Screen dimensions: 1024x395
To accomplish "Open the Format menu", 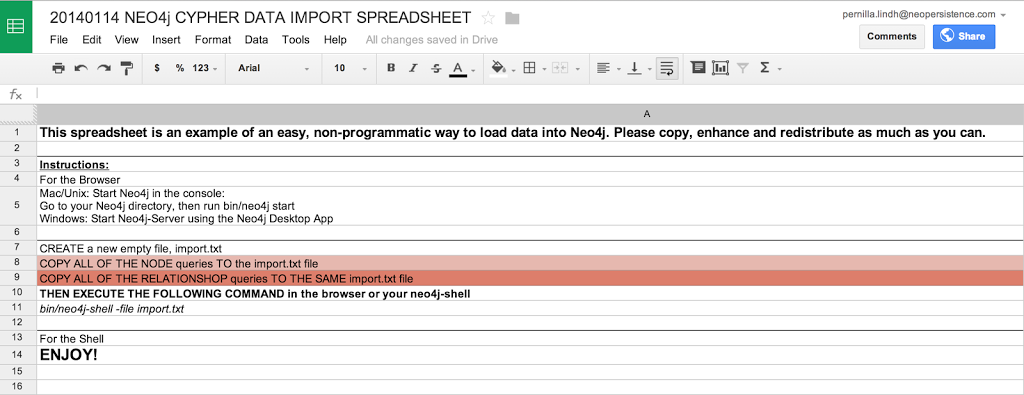I will coord(213,40).
